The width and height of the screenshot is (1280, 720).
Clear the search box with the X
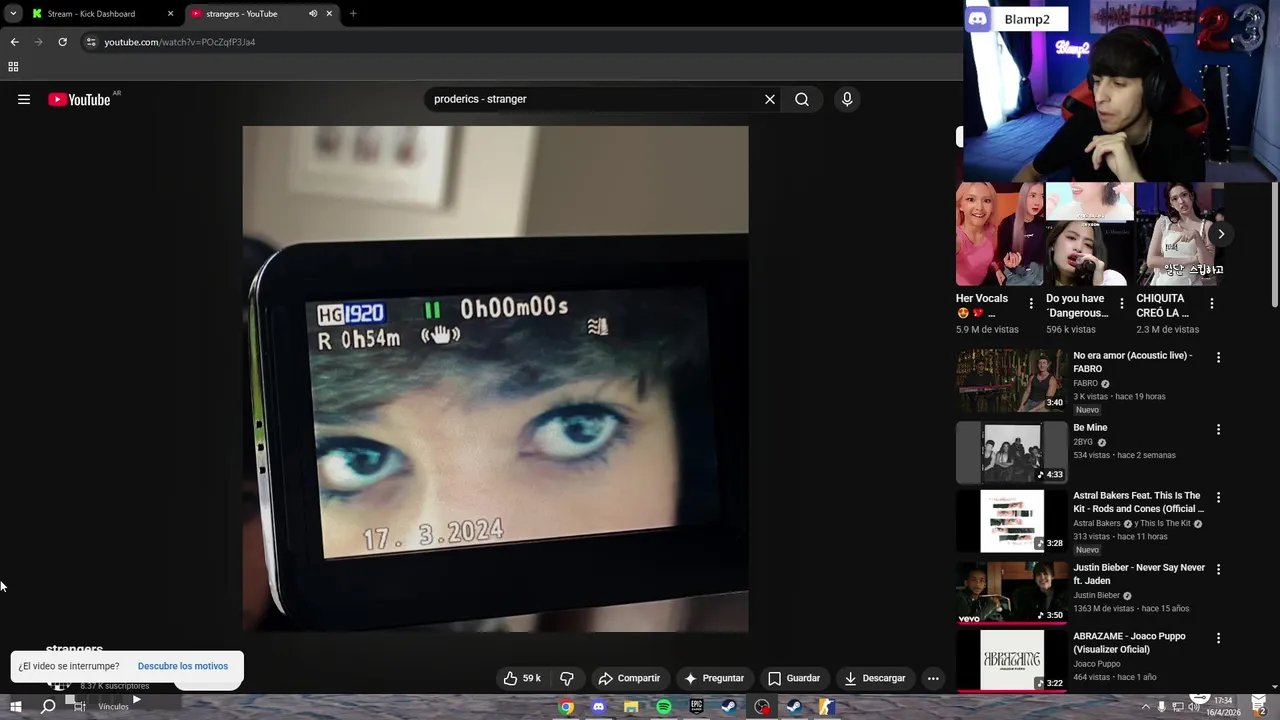pyautogui.click(x=770, y=99)
